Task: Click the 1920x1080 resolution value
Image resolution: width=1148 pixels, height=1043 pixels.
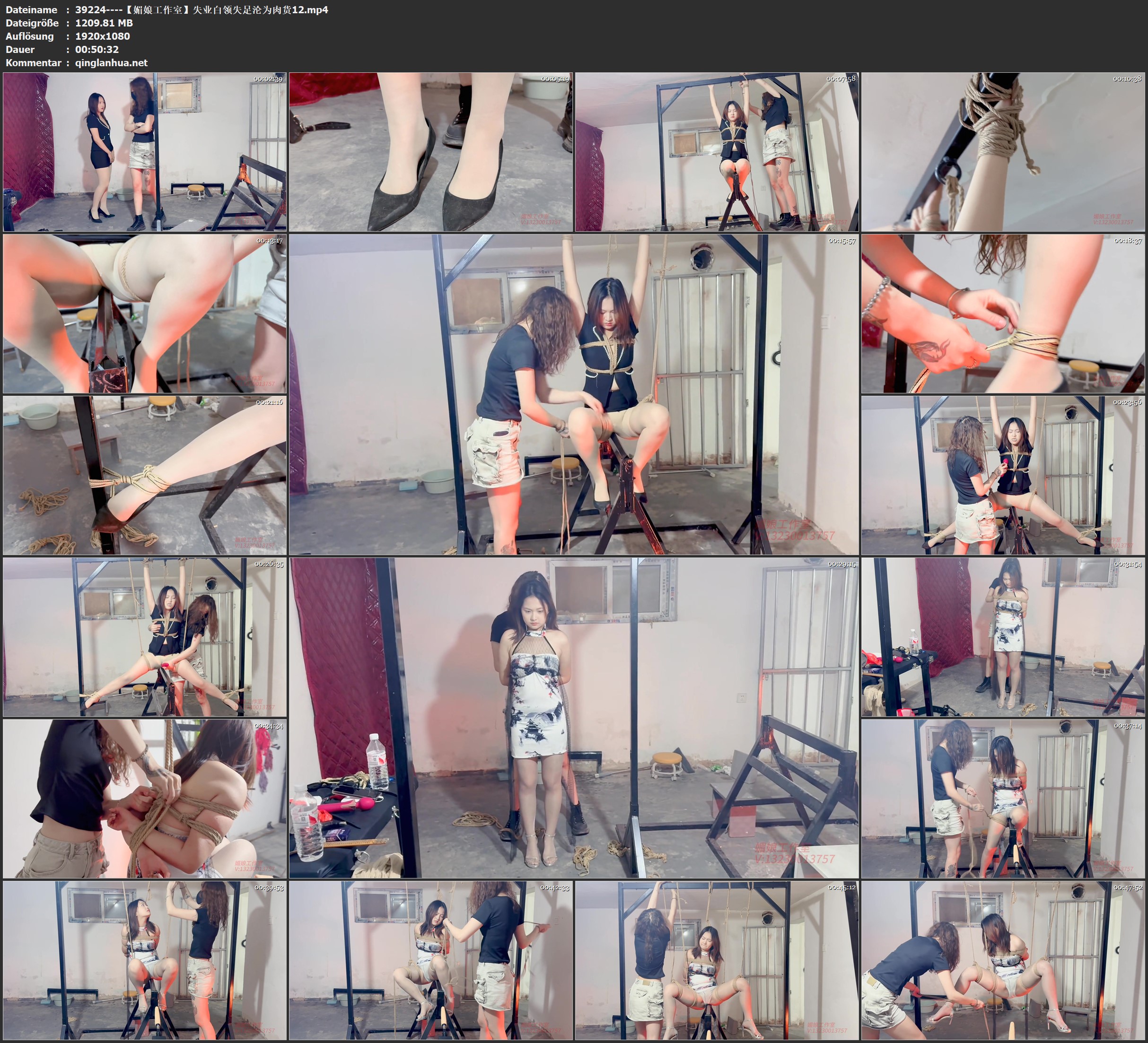Action: point(103,36)
